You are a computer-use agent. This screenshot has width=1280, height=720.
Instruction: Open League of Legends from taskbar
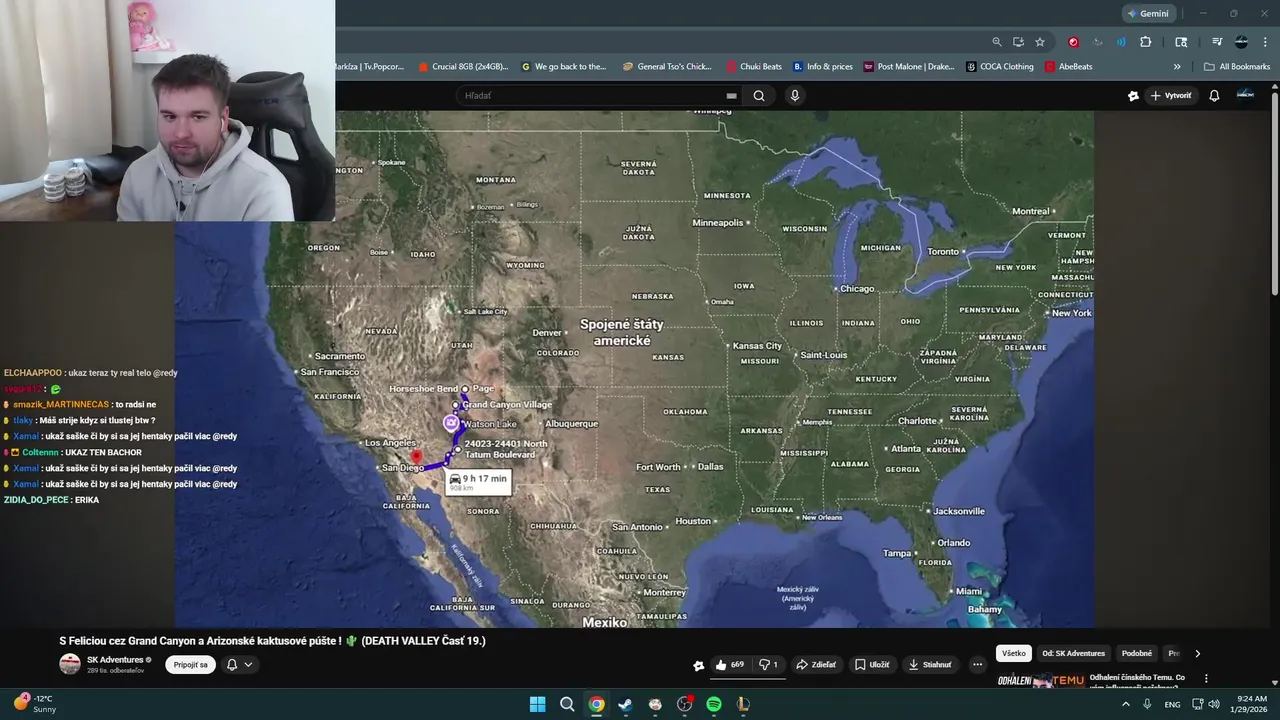click(743, 704)
